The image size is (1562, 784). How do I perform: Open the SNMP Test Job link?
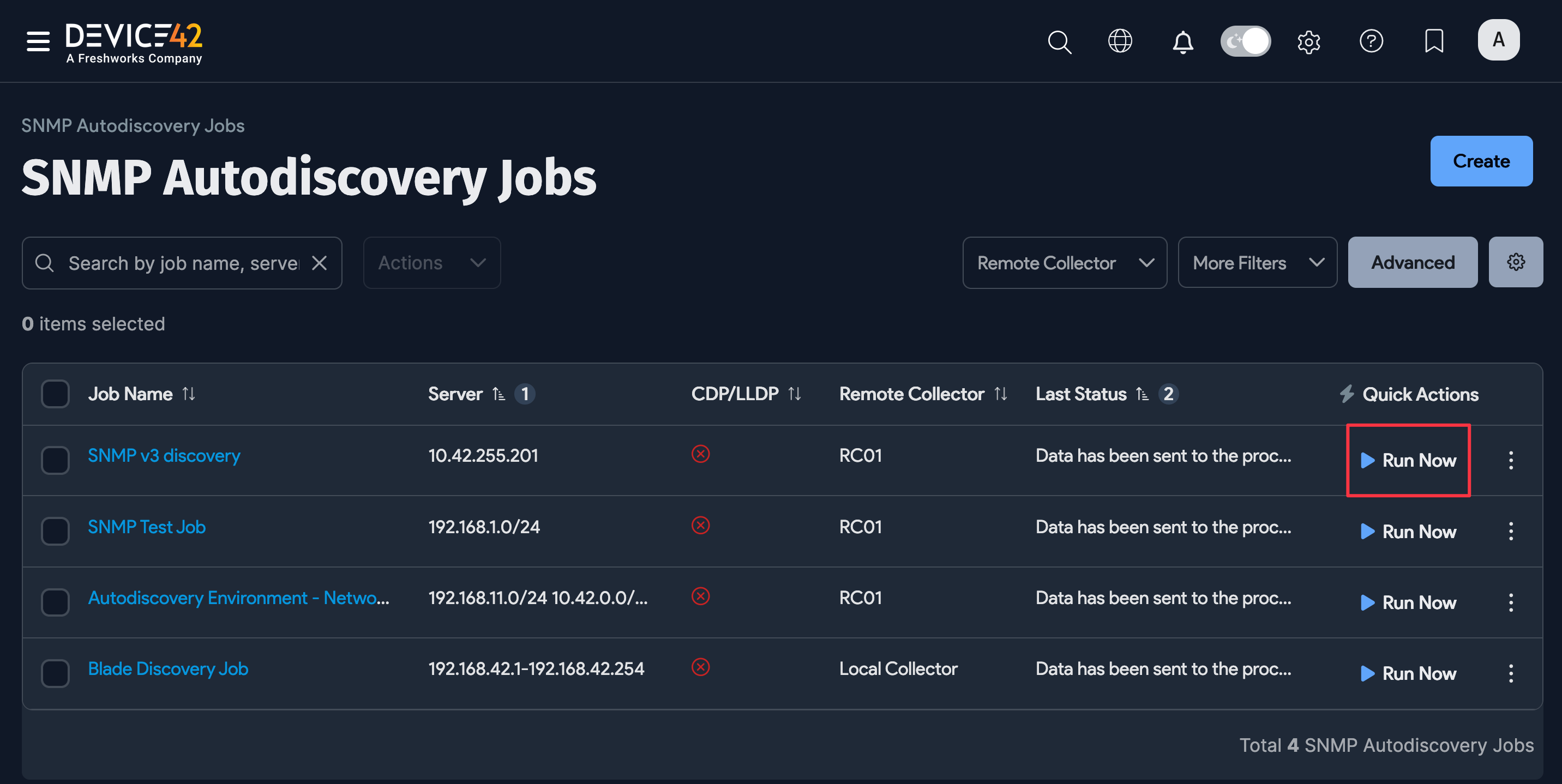[x=146, y=526]
